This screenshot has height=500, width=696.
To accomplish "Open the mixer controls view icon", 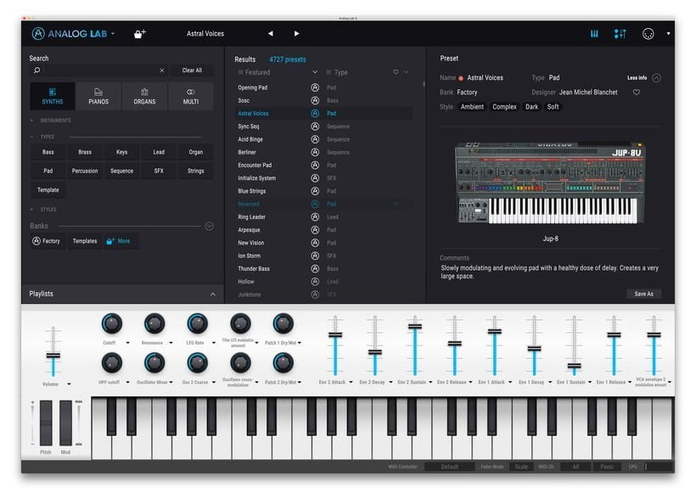I will pyautogui.click(x=620, y=34).
